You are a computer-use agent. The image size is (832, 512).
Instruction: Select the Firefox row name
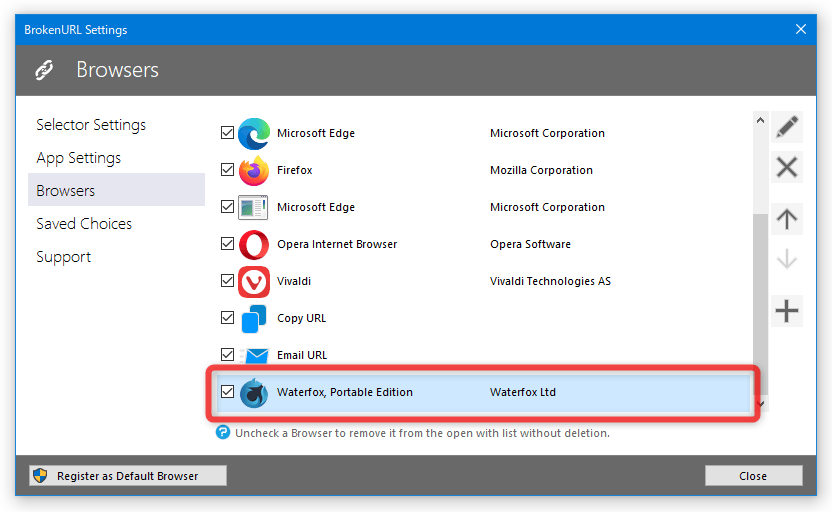(294, 170)
